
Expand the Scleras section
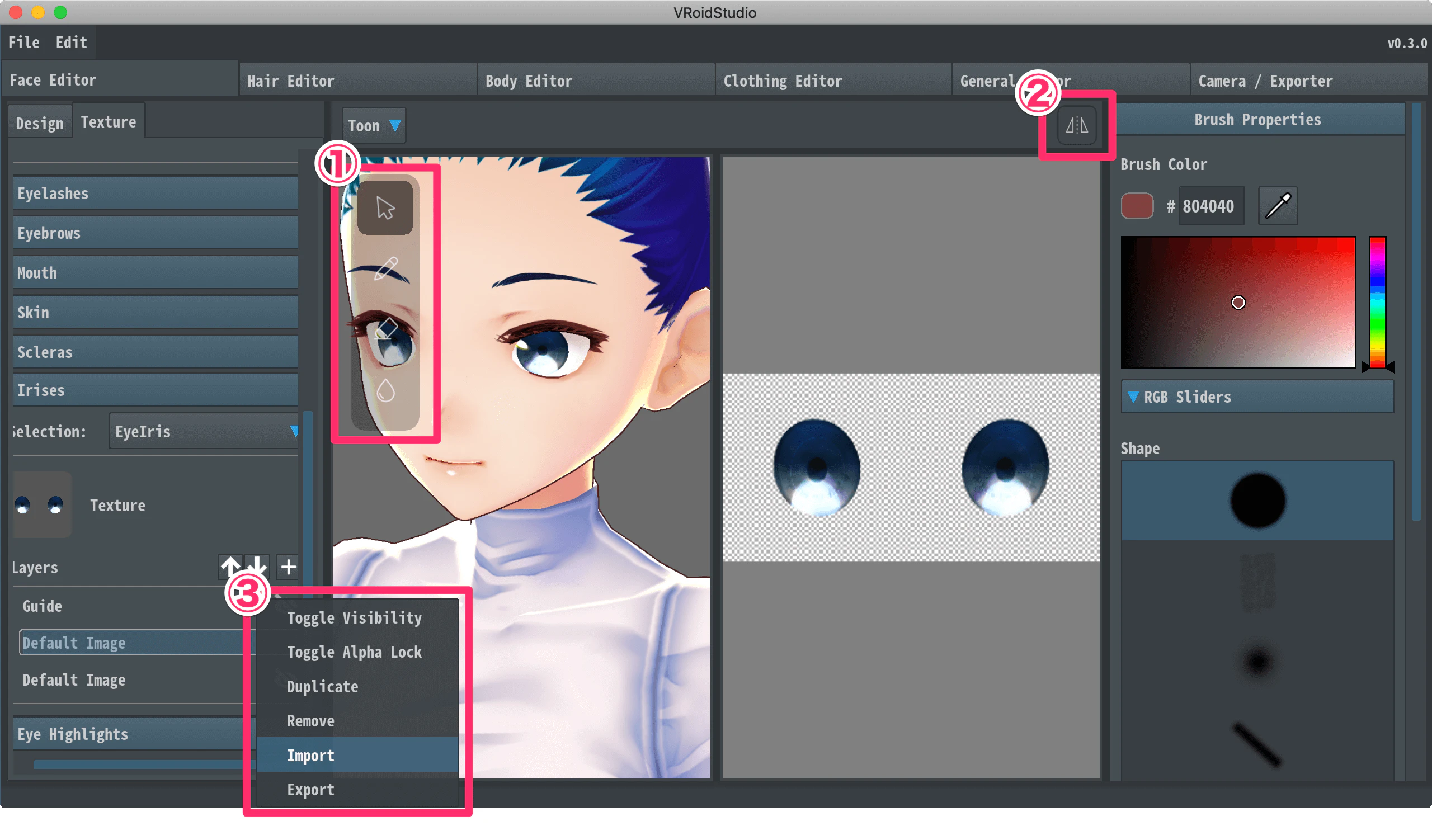coord(156,353)
